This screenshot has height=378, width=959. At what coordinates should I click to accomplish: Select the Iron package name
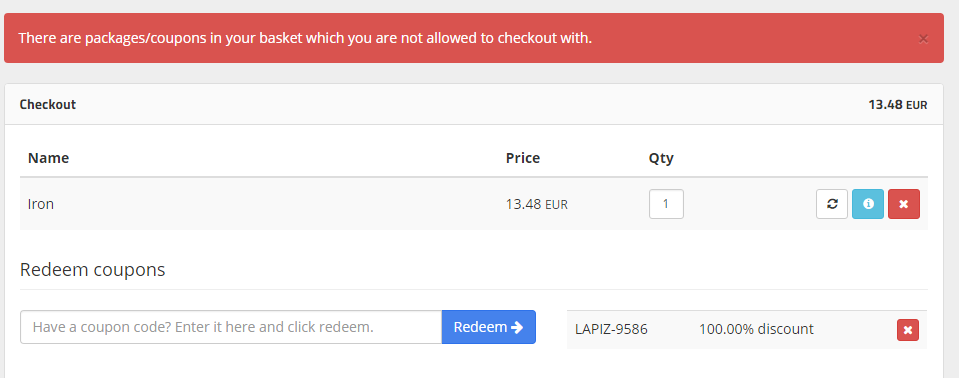pyautogui.click(x=41, y=204)
